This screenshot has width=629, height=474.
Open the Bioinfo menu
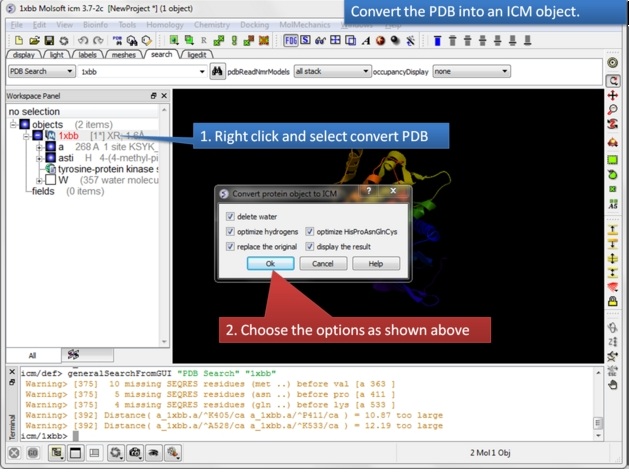point(96,23)
